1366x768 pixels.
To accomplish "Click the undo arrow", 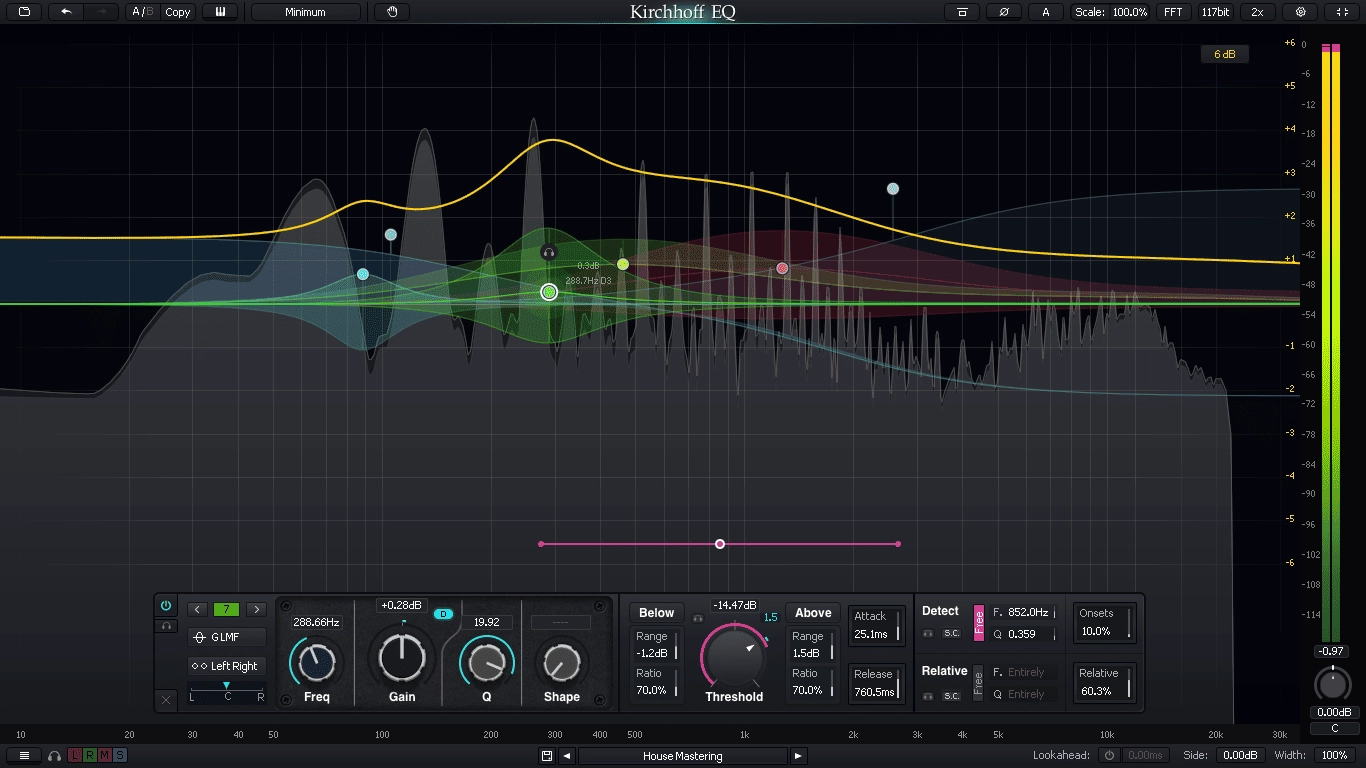I will click(66, 12).
